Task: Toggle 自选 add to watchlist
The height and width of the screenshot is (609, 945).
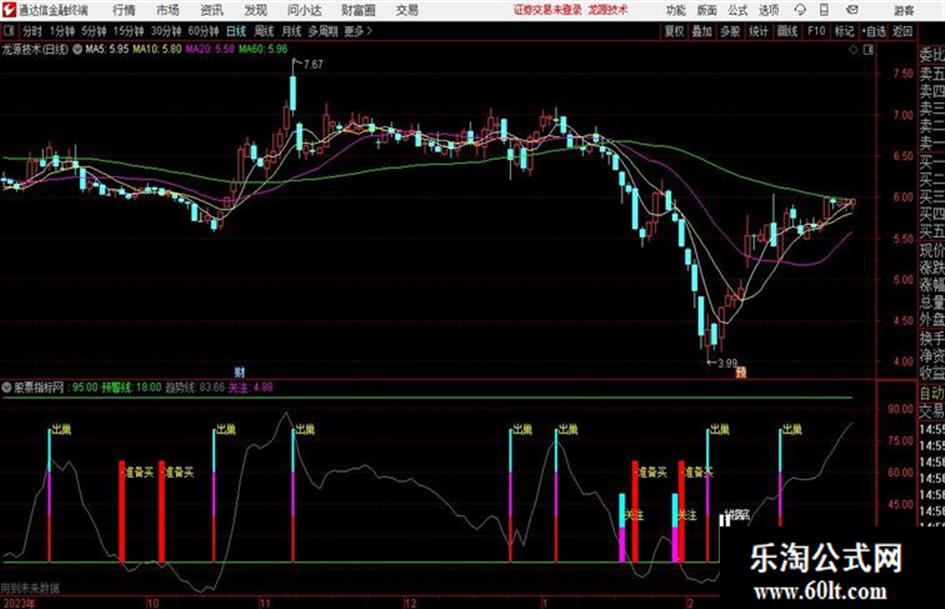Action: pyautogui.click(x=873, y=31)
